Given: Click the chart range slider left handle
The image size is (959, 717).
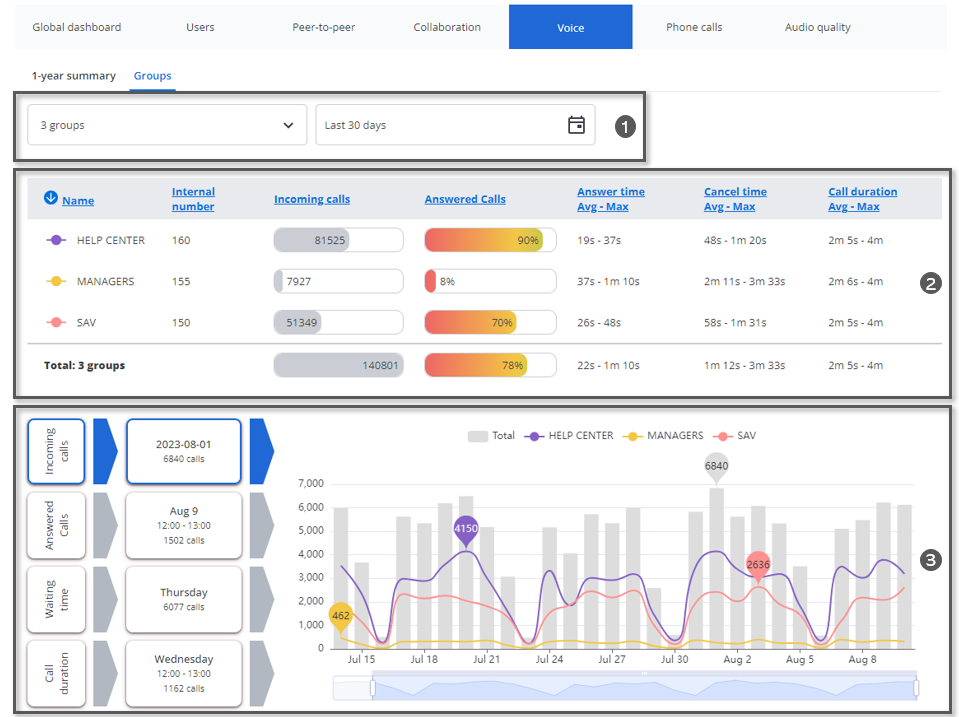Looking at the screenshot, I should pyautogui.click(x=372, y=688).
